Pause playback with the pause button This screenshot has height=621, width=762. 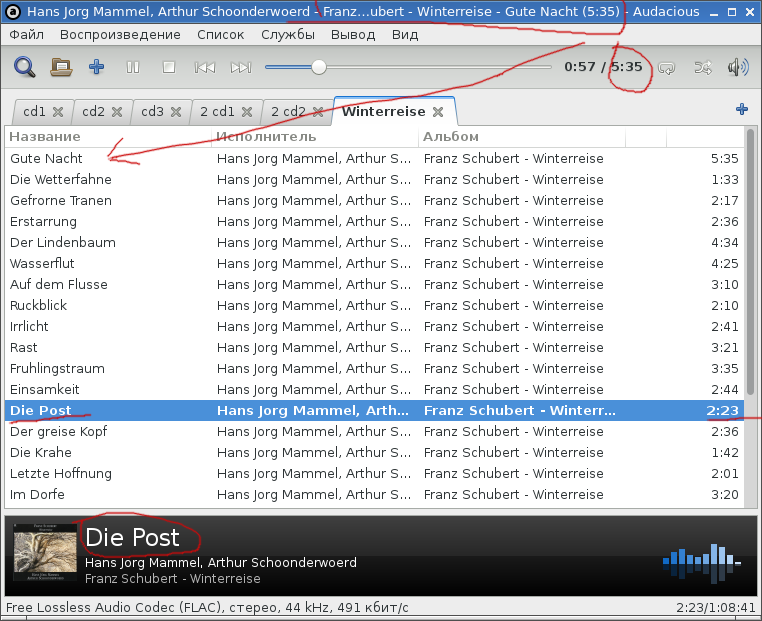click(x=133, y=67)
